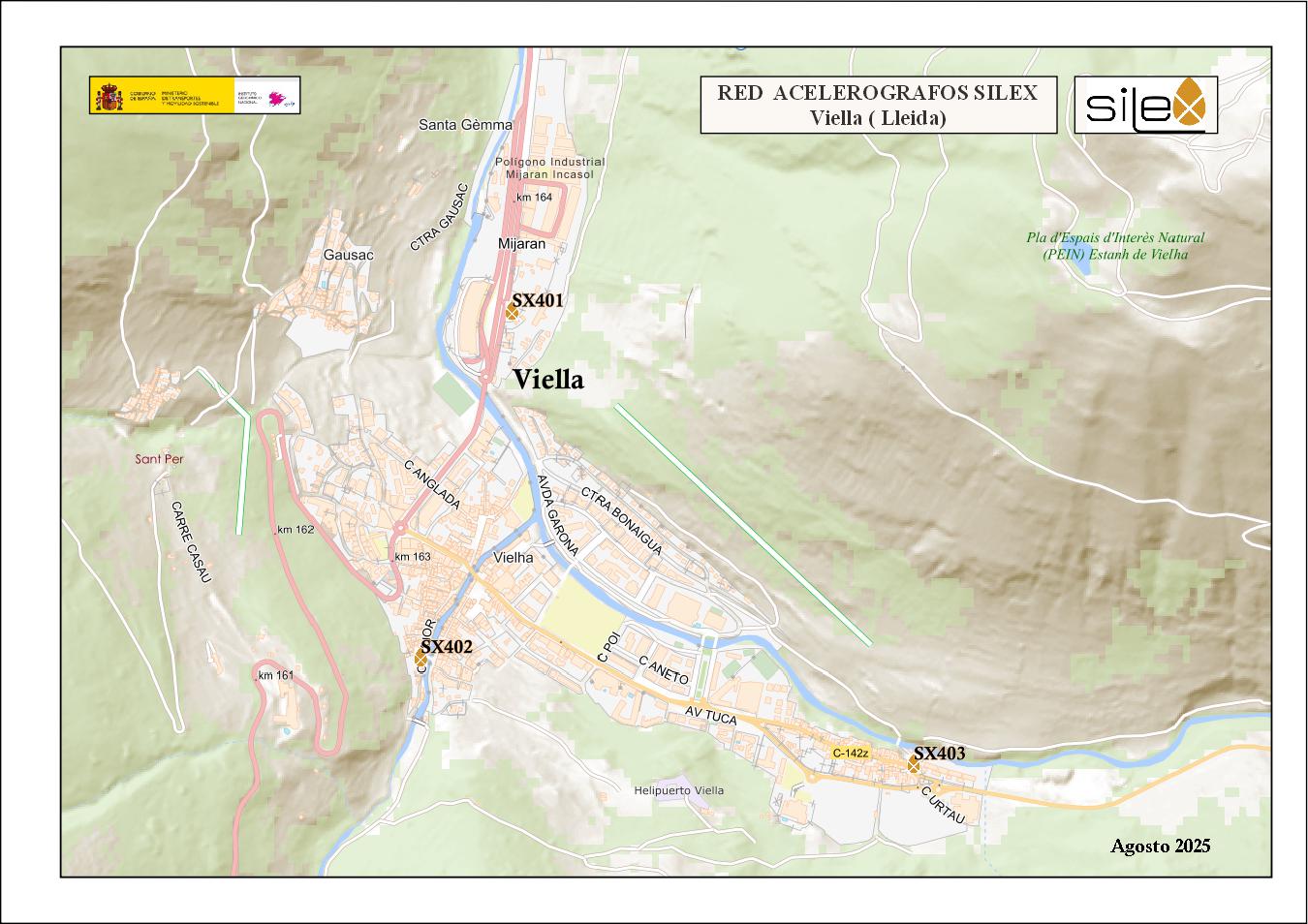Image resolution: width=1308 pixels, height=924 pixels.
Task: Click the RED ACELEROGRAFOS SILEX title box
Action: [878, 105]
